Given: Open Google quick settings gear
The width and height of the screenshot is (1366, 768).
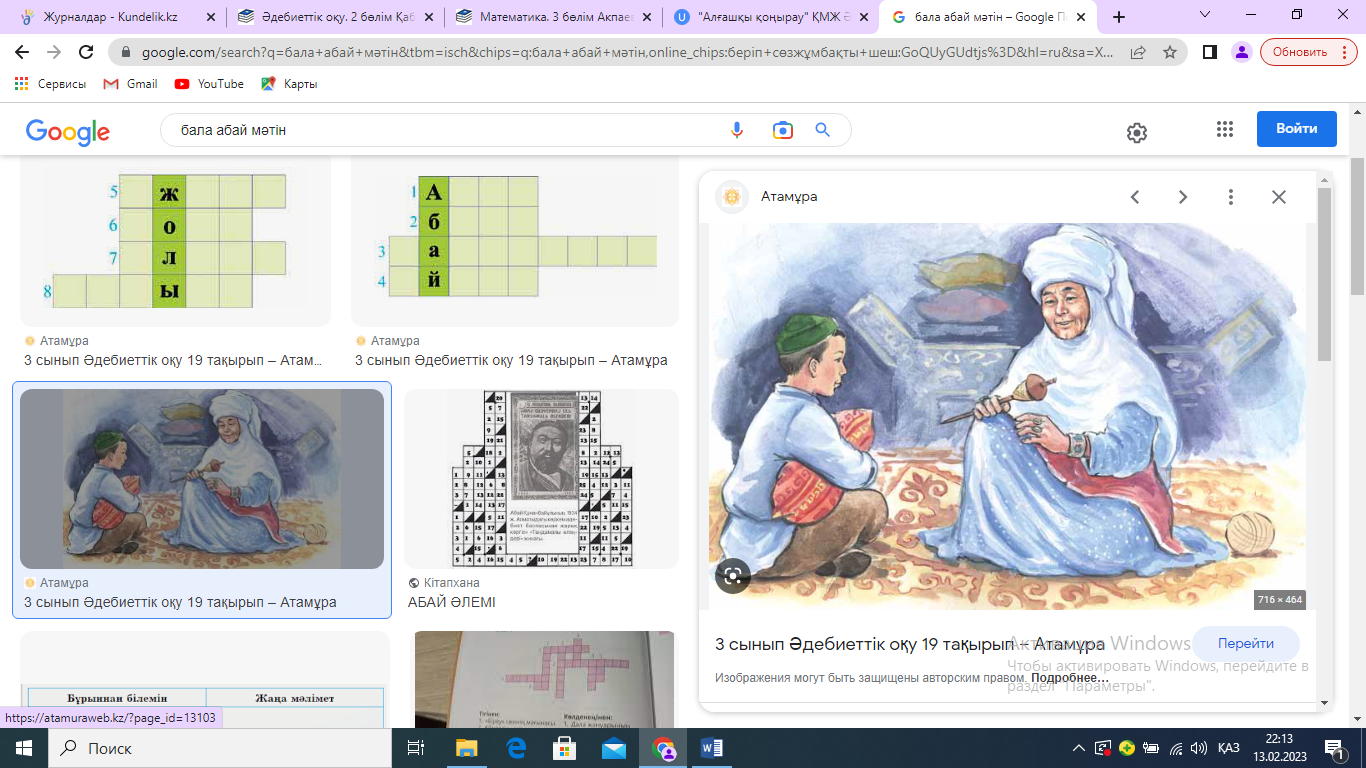Looking at the screenshot, I should click(x=1136, y=132).
